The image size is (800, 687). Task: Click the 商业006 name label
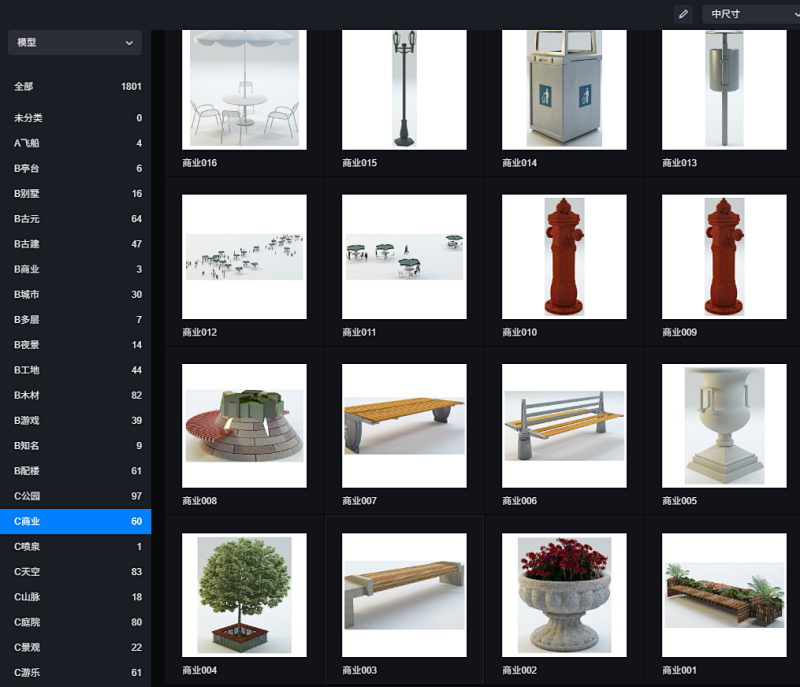pos(519,501)
